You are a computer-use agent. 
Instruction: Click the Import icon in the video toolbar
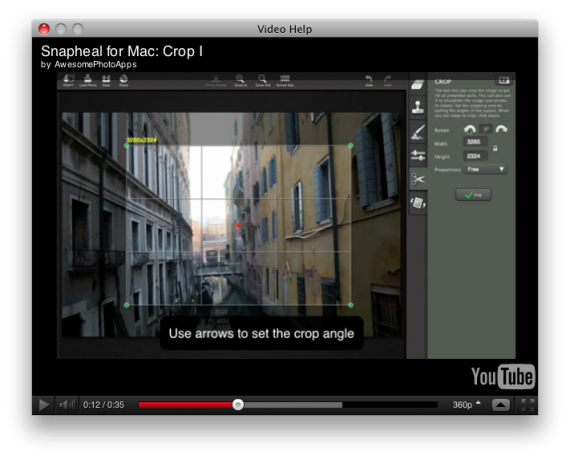click(68, 80)
